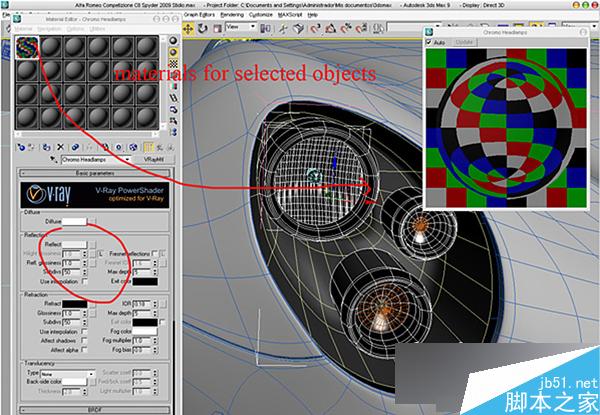
Task: Toggle the Angle Snap icon
Action: pos(331,29)
